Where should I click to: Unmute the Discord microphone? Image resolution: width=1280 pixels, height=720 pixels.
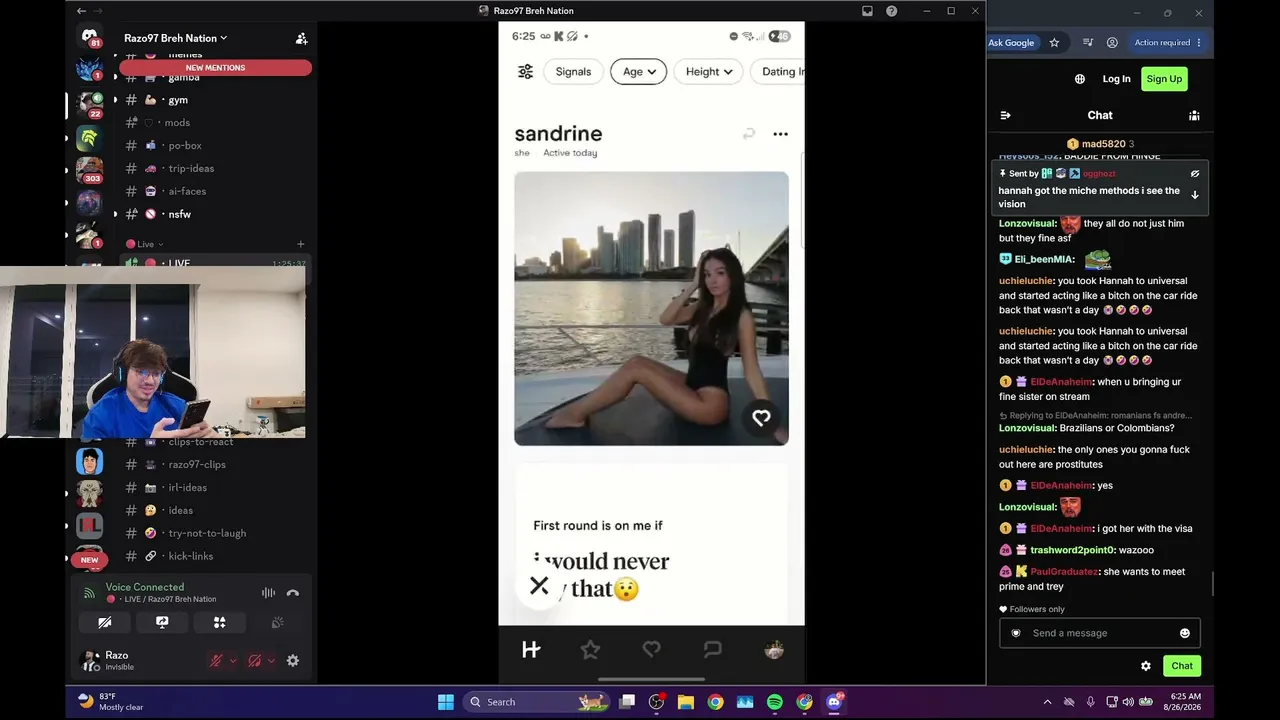[x=215, y=661]
